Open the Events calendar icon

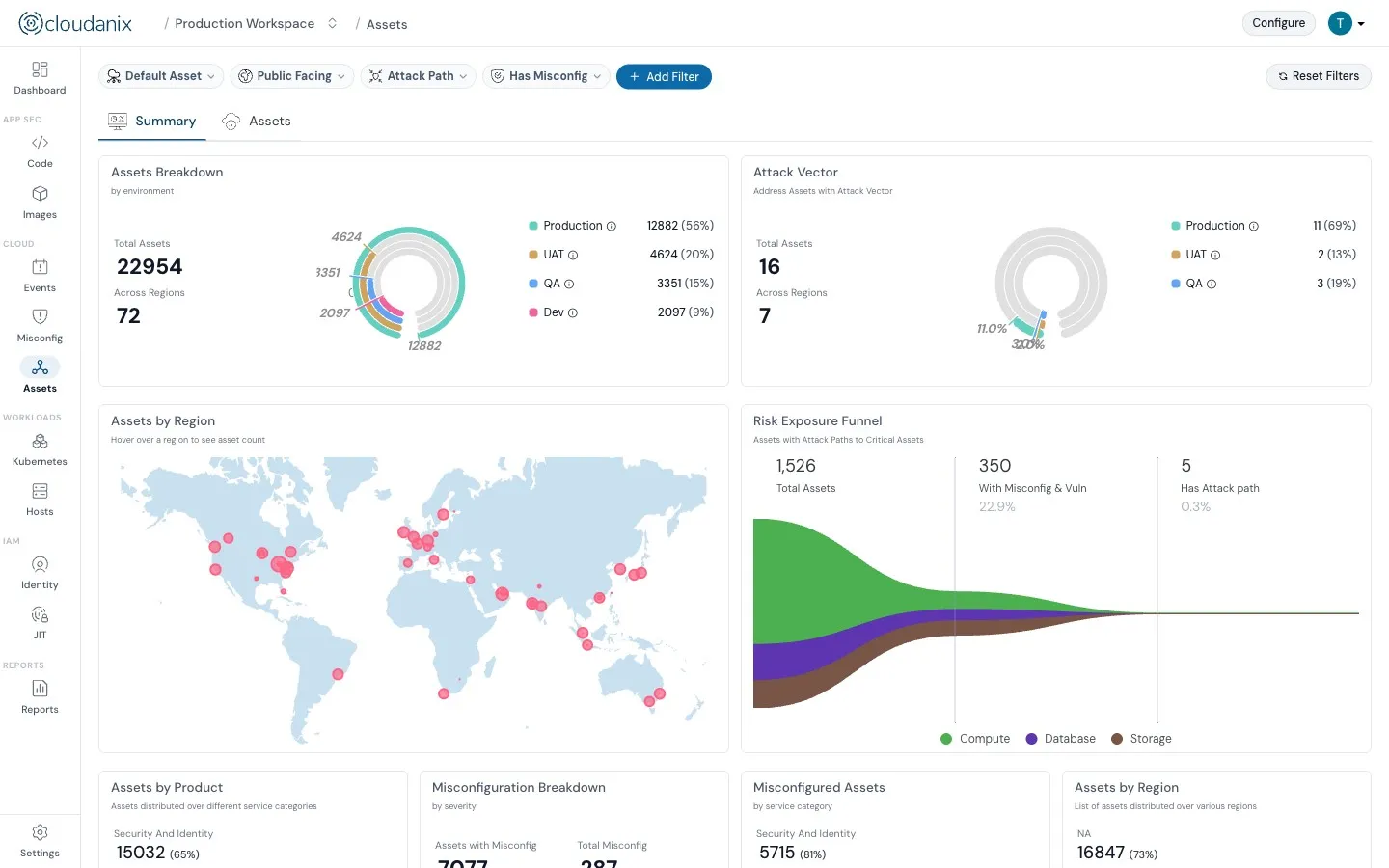click(40, 267)
